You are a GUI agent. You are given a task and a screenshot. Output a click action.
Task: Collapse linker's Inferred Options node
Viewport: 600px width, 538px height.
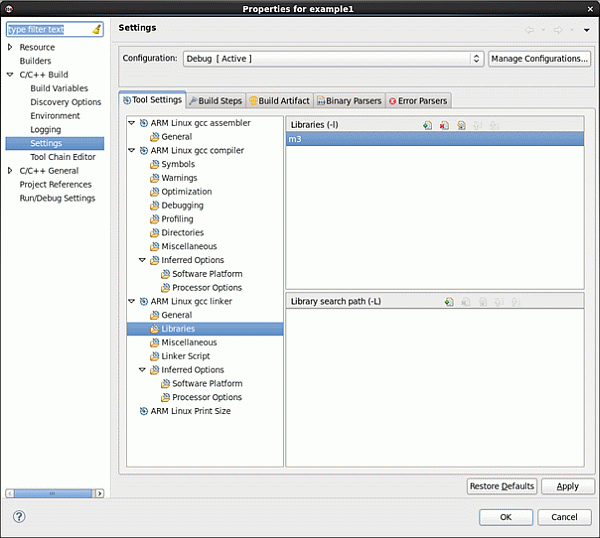[142, 370]
